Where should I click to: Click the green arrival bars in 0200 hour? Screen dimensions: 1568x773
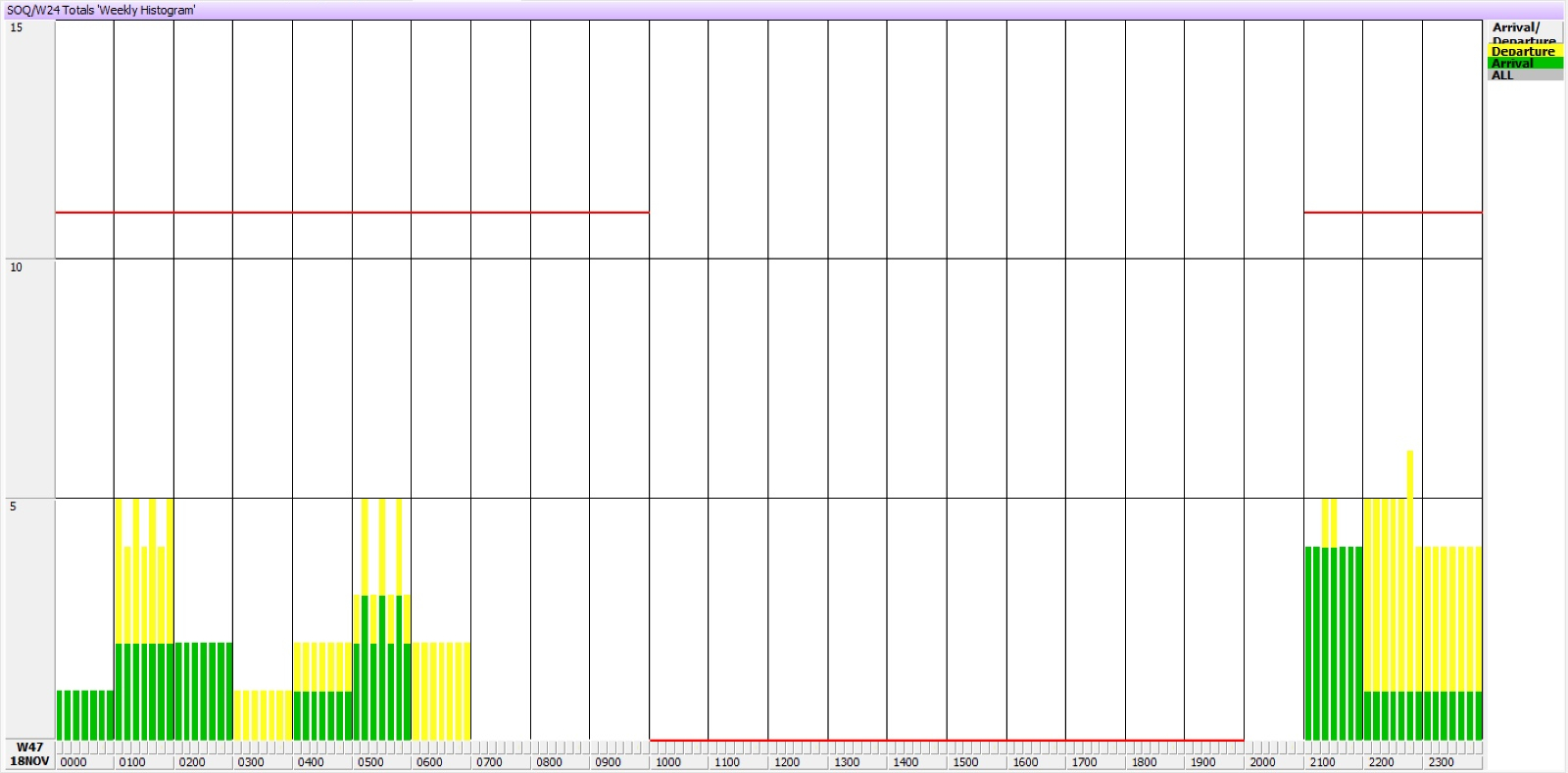tap(203, 691)
